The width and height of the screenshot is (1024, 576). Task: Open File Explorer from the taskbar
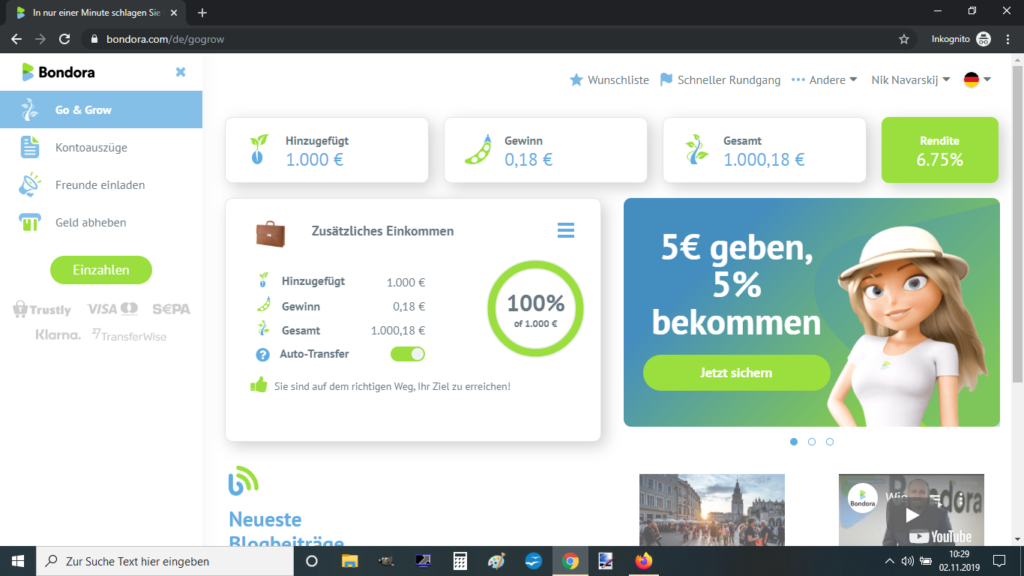click(x=349, y=561)
